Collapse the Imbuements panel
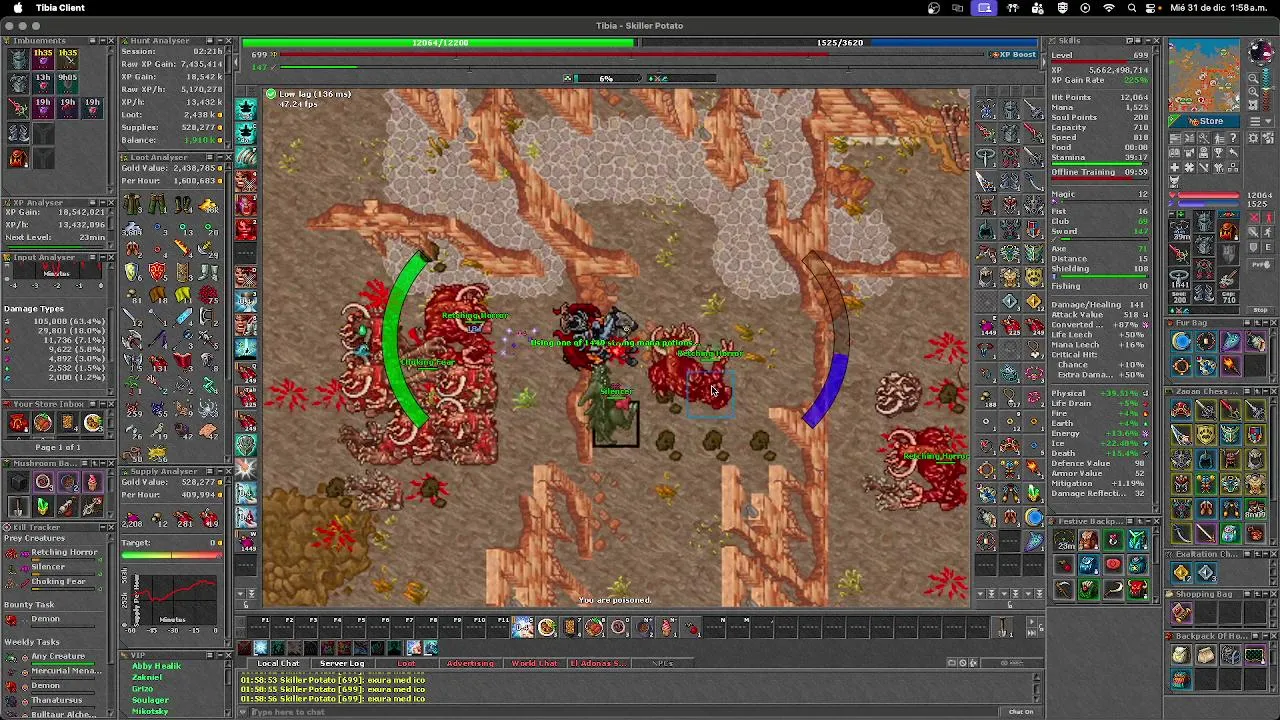Image resolution: width=1280 pixels, height=720 pixels. click(101, 41)
